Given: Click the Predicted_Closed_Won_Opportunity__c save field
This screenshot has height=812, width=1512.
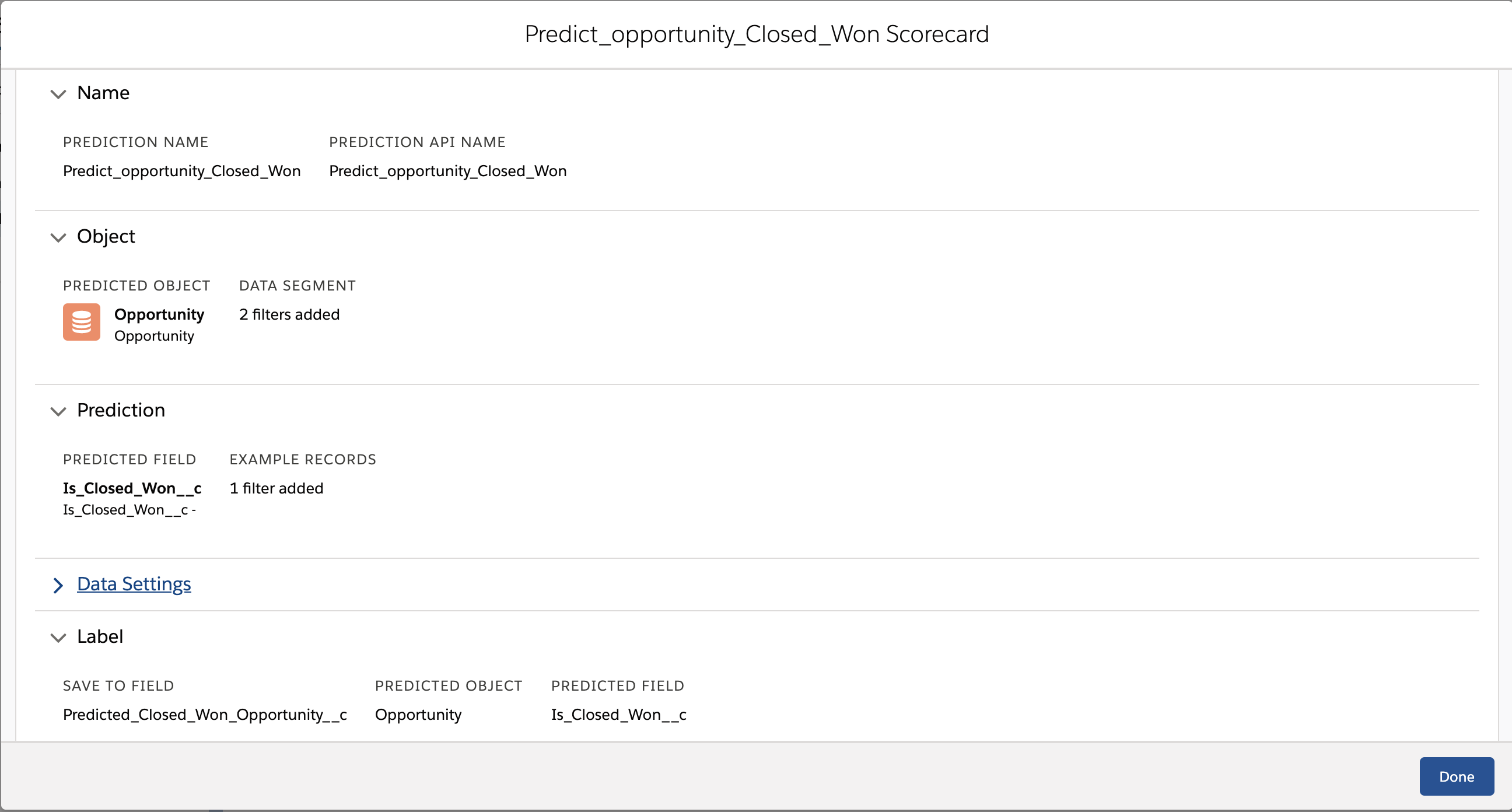Looking at the screenshot, I should [x=204, y=715].
